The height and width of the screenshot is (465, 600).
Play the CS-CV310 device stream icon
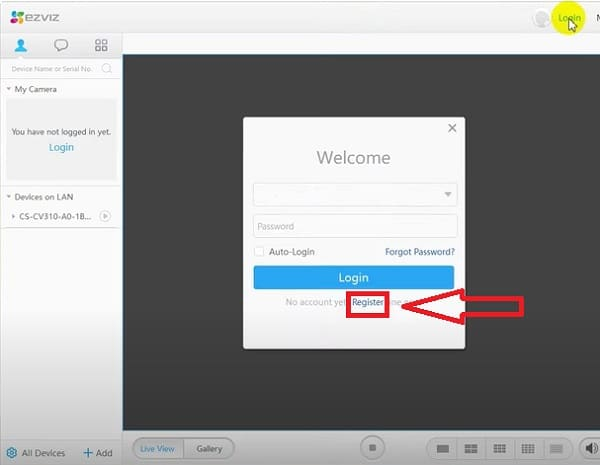[x=105, y=216]
